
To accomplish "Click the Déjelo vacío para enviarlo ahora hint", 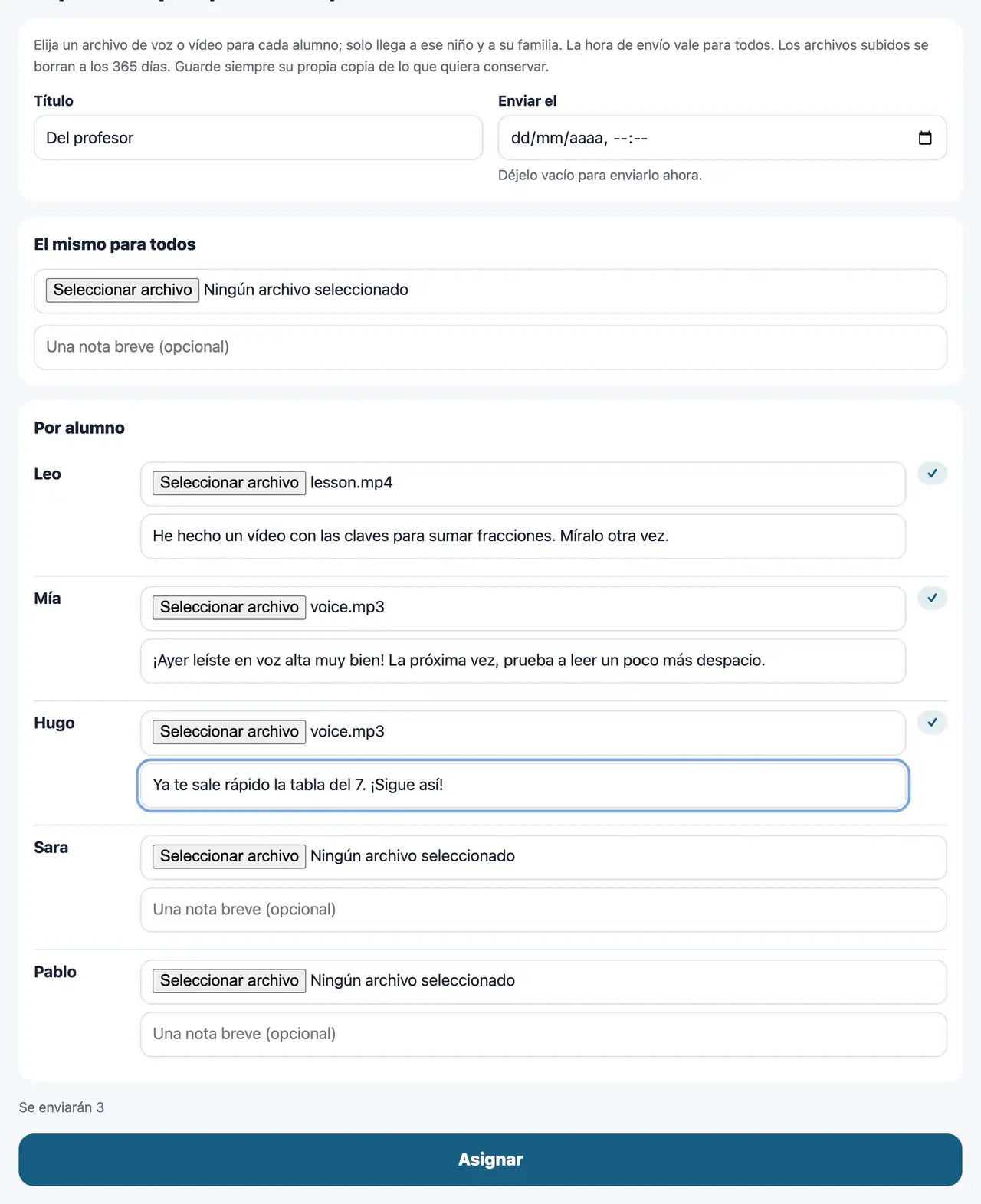I will (x=600, y=176).
